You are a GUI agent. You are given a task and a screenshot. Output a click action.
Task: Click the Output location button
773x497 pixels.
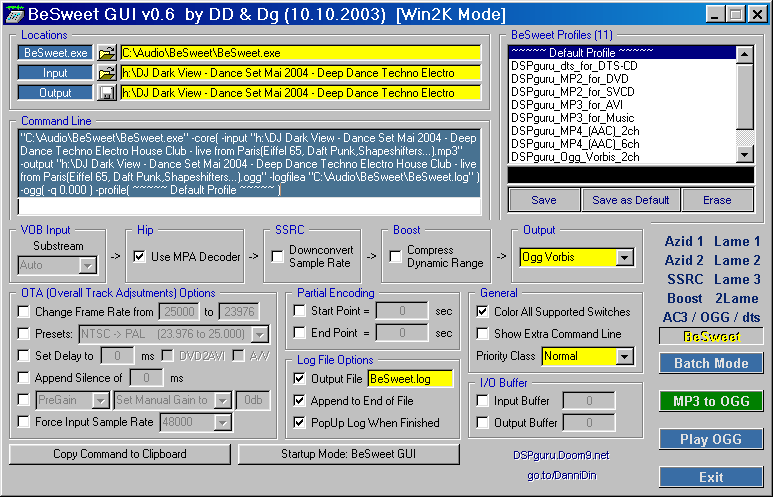point(55,93)
